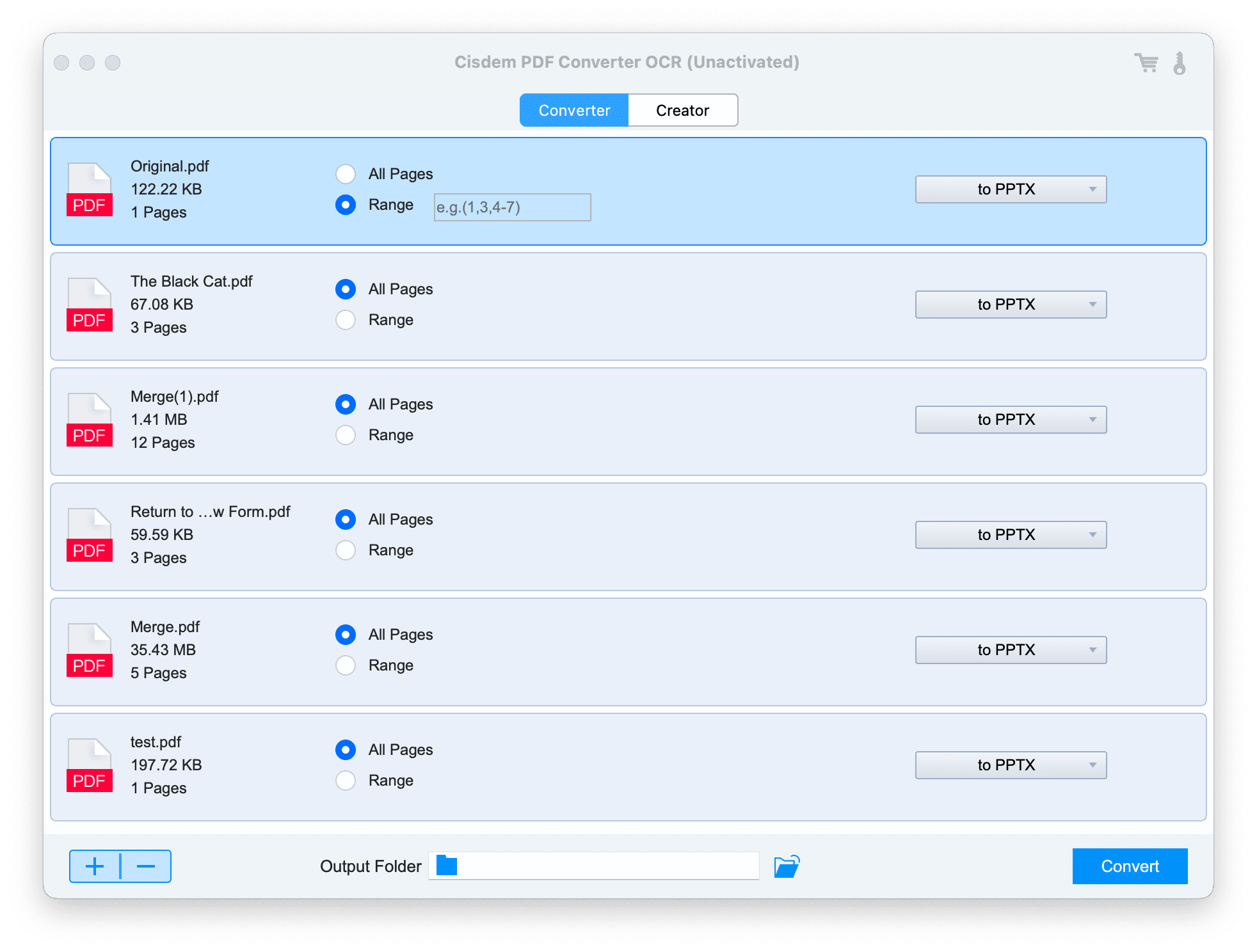Click the activation key icon
Image resolution: width=1257 pixels, height=952 pixels.
(1180, 63)
